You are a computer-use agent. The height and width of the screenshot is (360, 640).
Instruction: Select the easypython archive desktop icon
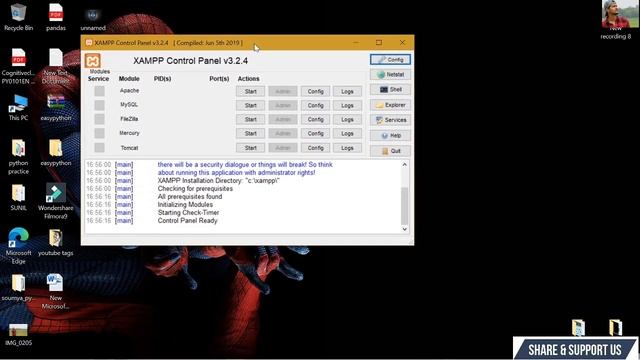tap(56, 107)
